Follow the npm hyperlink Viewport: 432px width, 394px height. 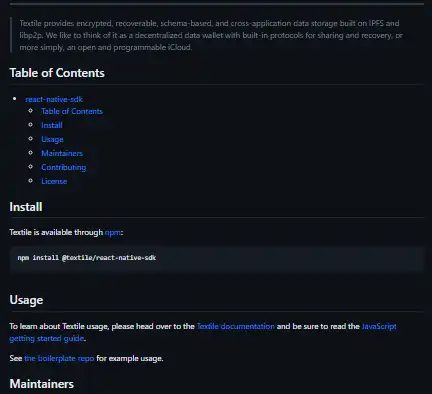tap(113, 232)
